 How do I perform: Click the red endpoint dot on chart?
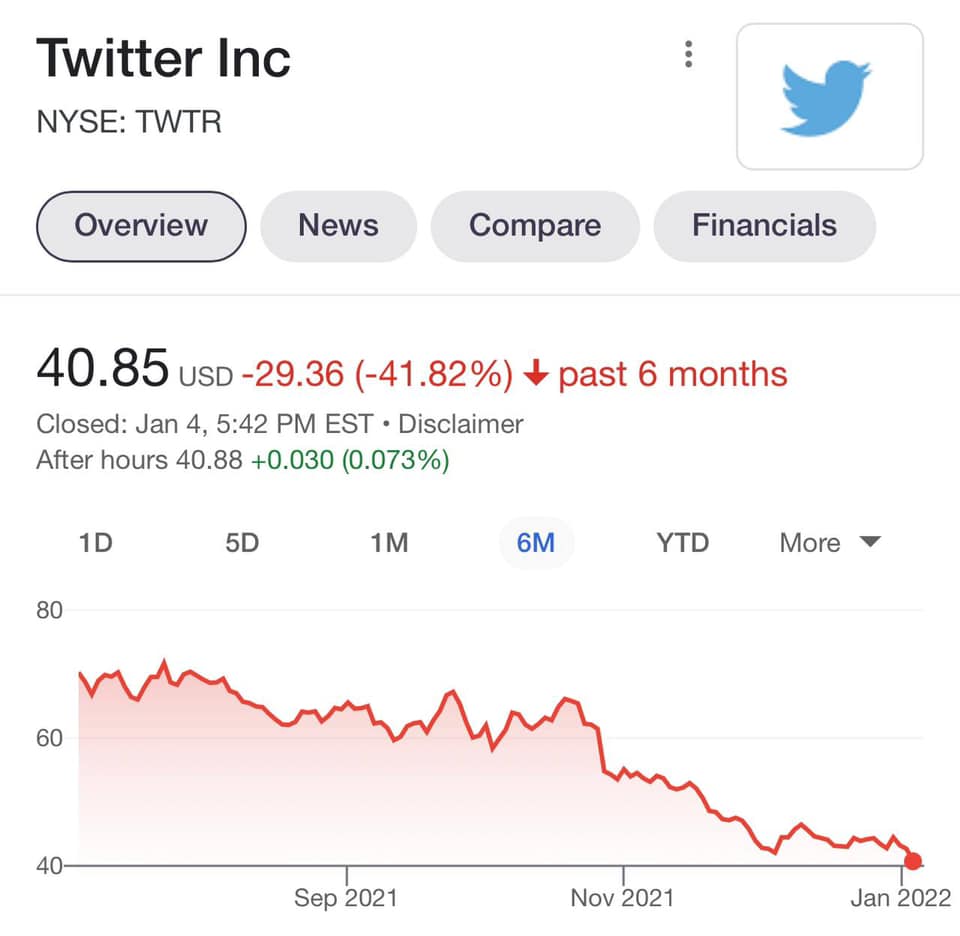pyautogui.click(x=912, y=861)
